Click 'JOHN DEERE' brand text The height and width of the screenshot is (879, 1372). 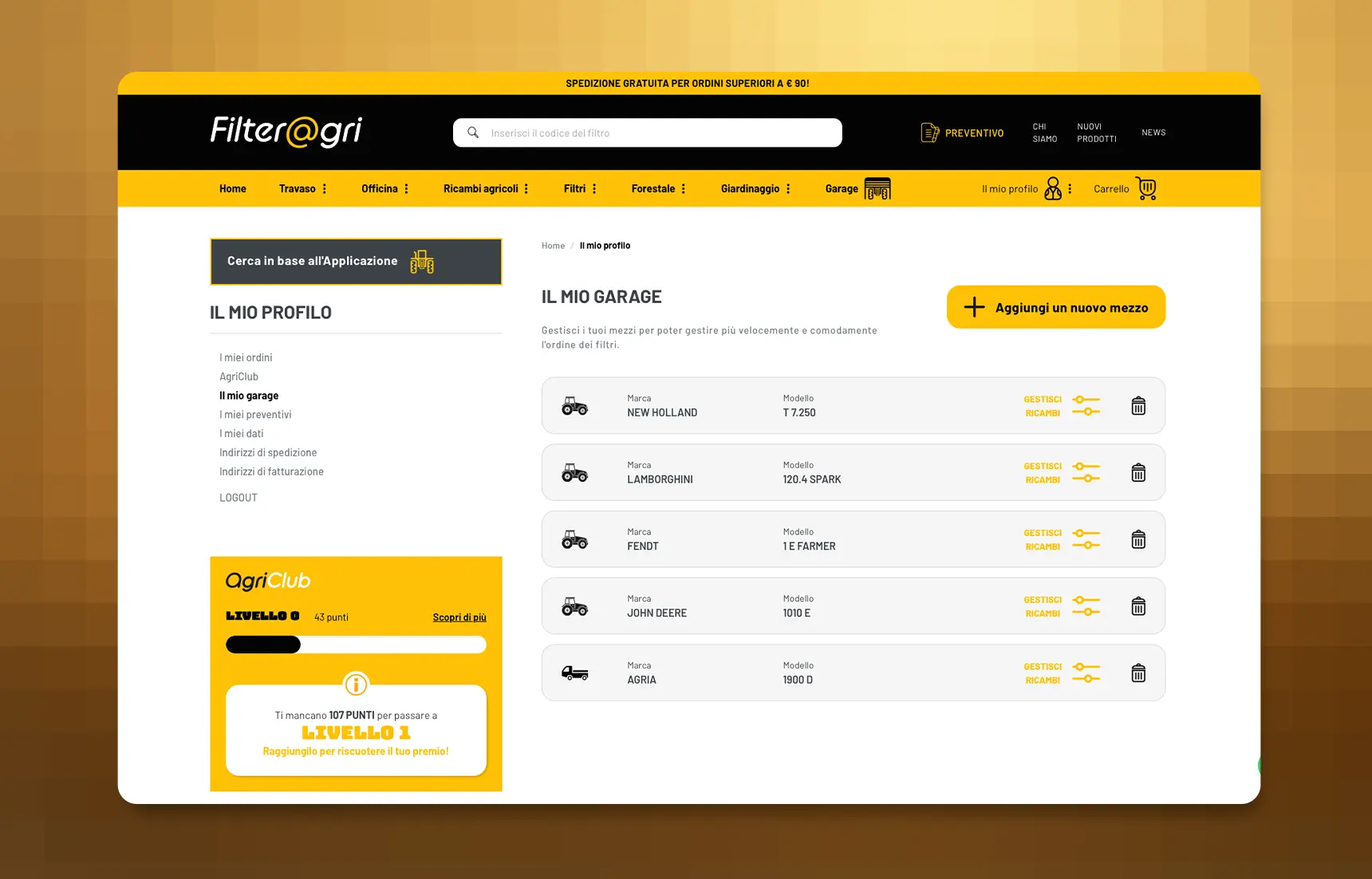[x=656, y=613]
